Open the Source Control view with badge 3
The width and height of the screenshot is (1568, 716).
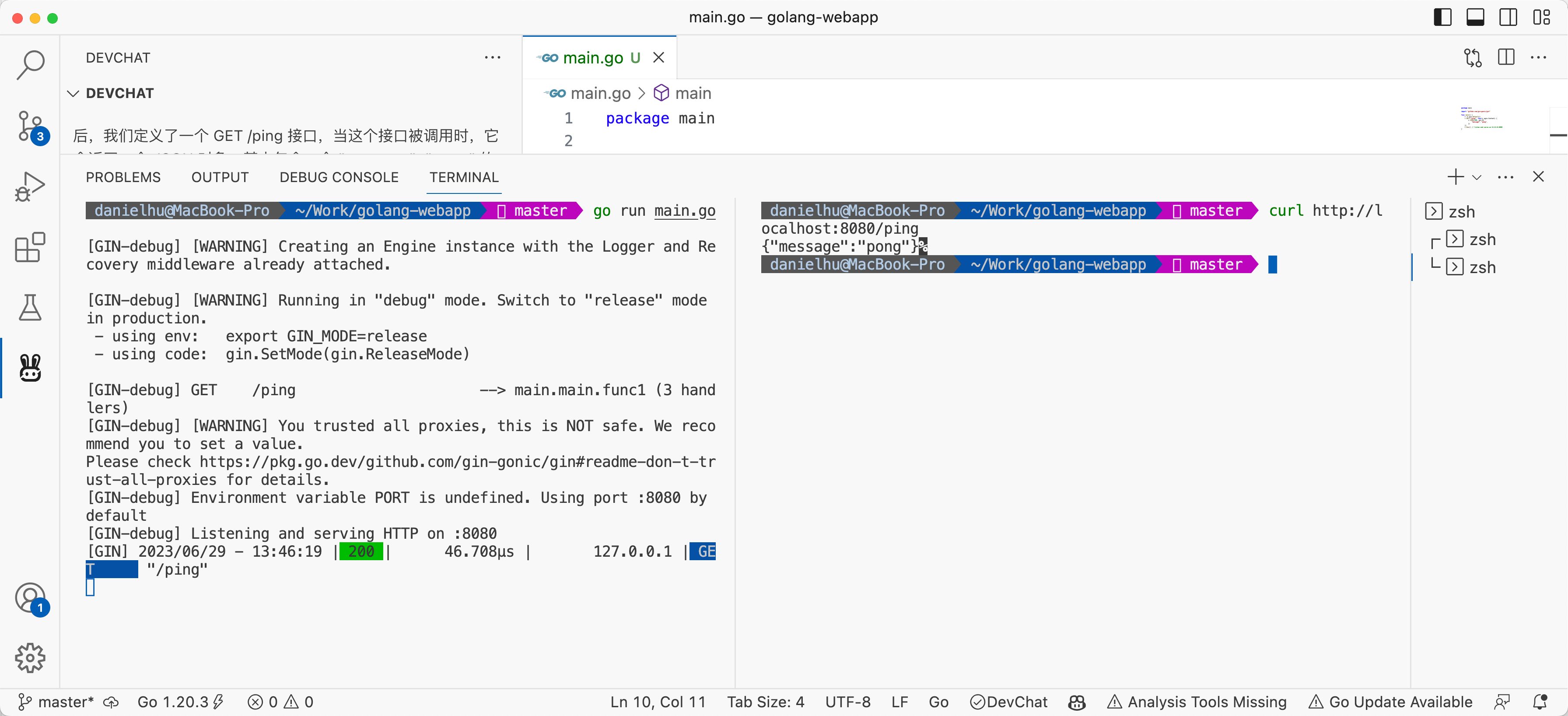click(x=30, y=126)
